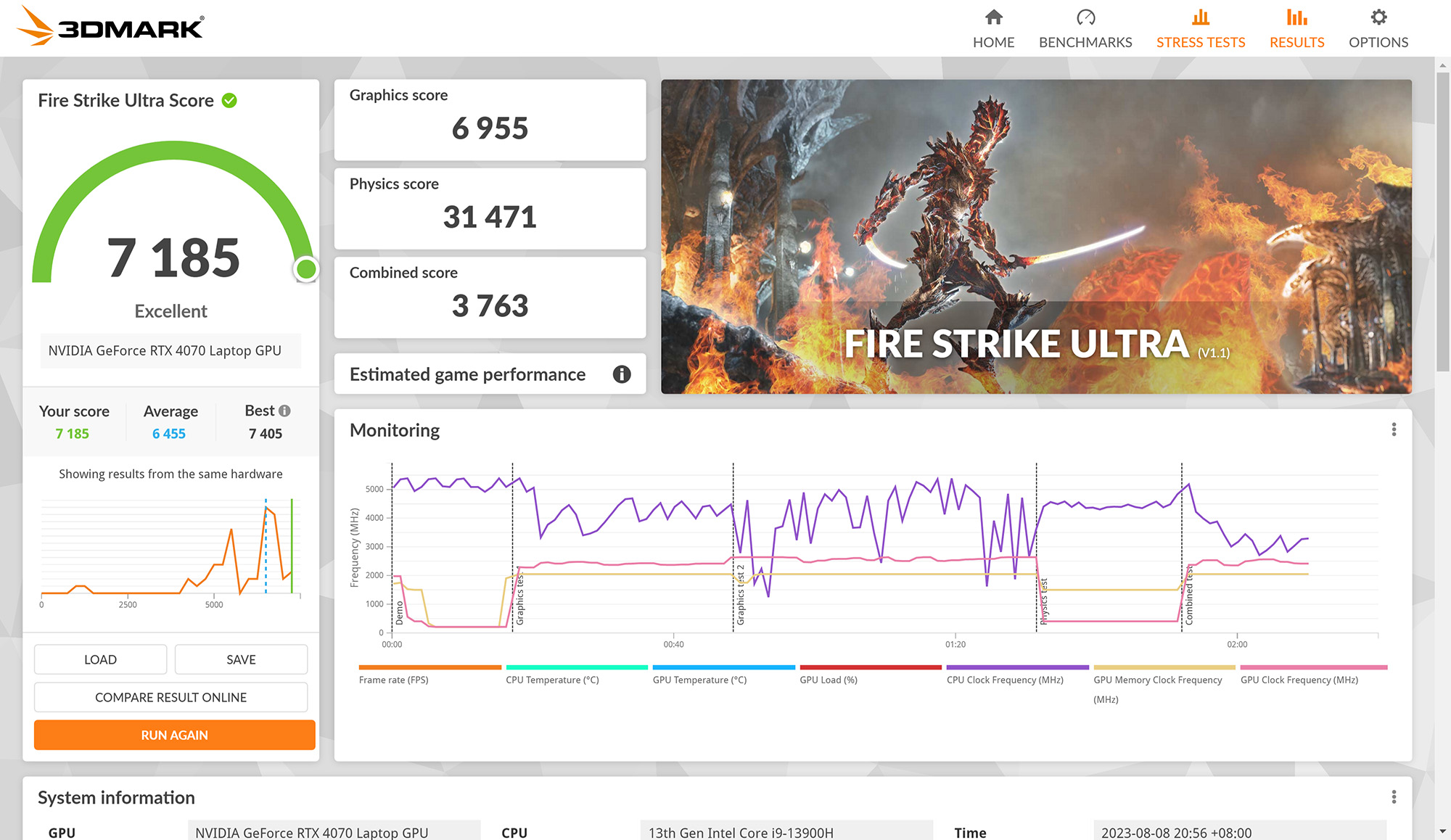Toggle the GPU Clock Frequency legend swatch
The image size is (1451, 840).
(1314, 667)
